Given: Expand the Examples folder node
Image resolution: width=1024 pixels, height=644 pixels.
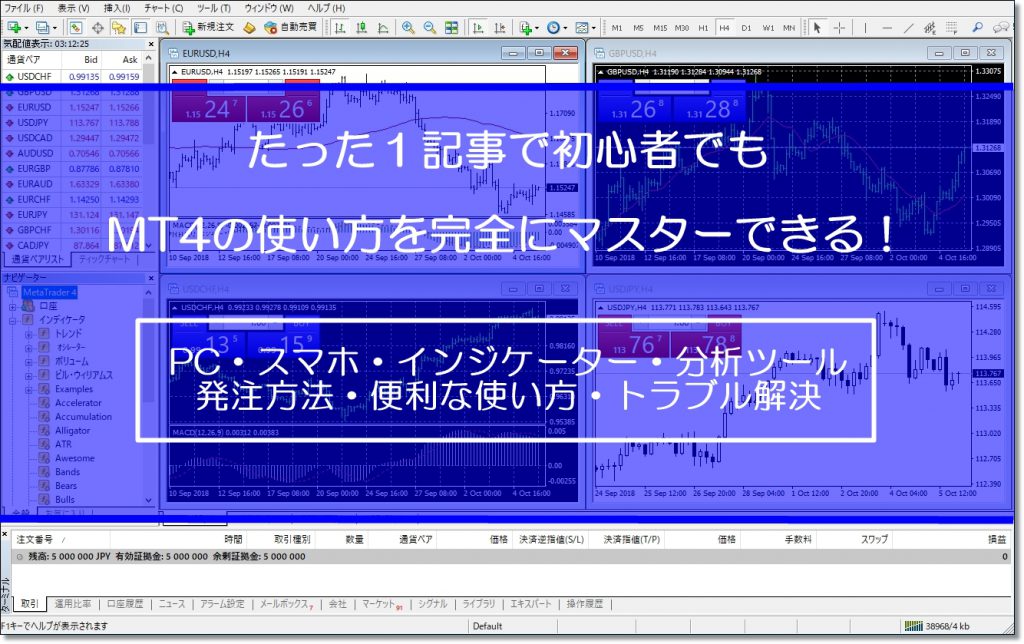Looking at the screenshot, I should click(x=29, y=389).
